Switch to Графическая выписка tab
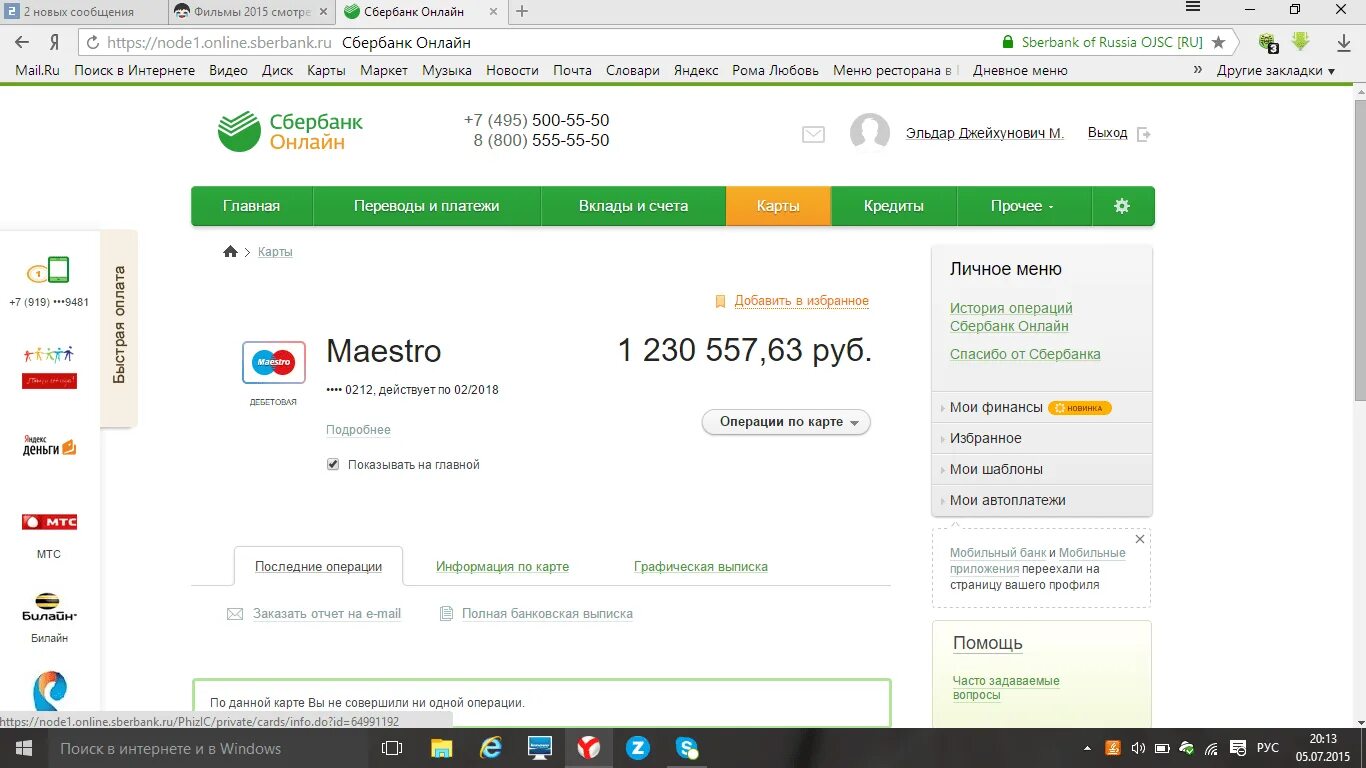The height and width of the screenshot is (768, 1366). [701, 566]
